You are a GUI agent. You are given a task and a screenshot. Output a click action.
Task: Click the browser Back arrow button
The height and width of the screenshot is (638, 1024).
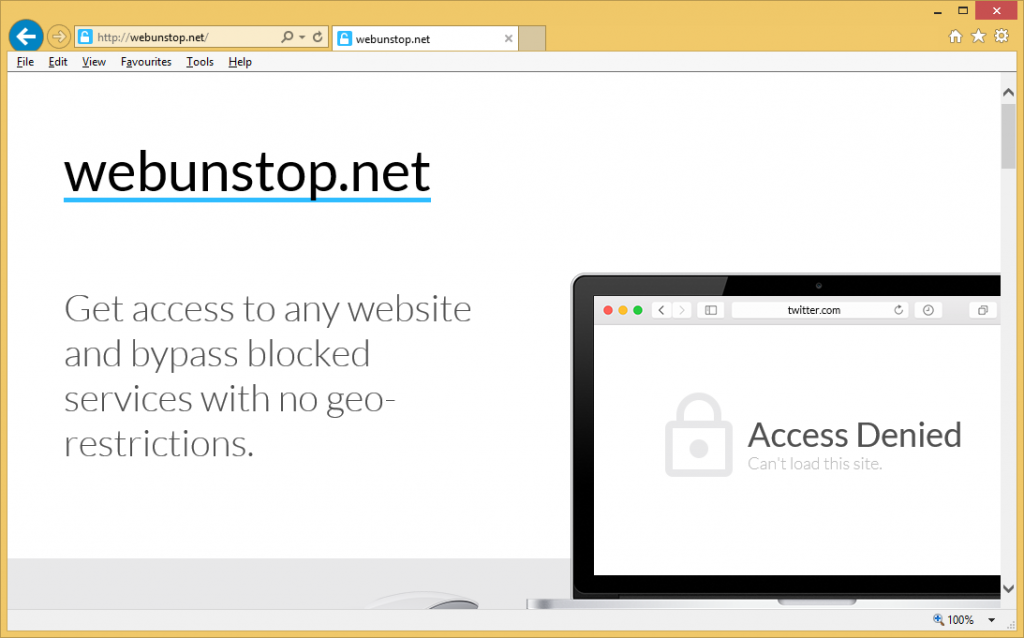pos(26,37)
